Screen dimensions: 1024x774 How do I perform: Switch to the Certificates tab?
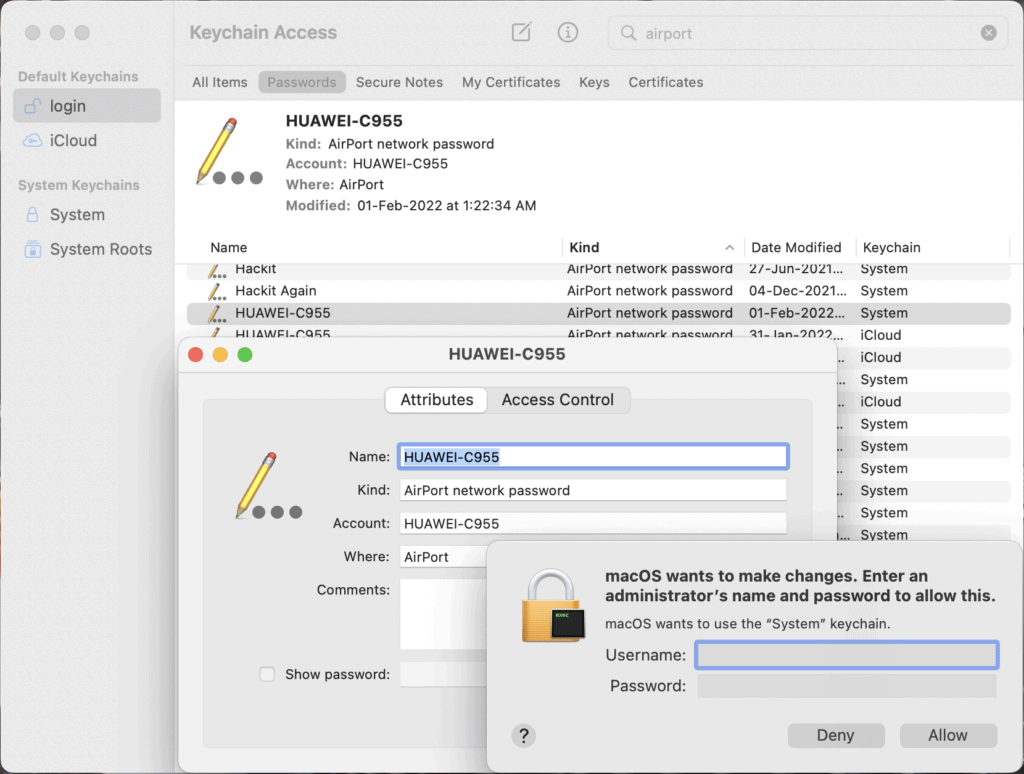pyautogui.click(x=665, y=82)
